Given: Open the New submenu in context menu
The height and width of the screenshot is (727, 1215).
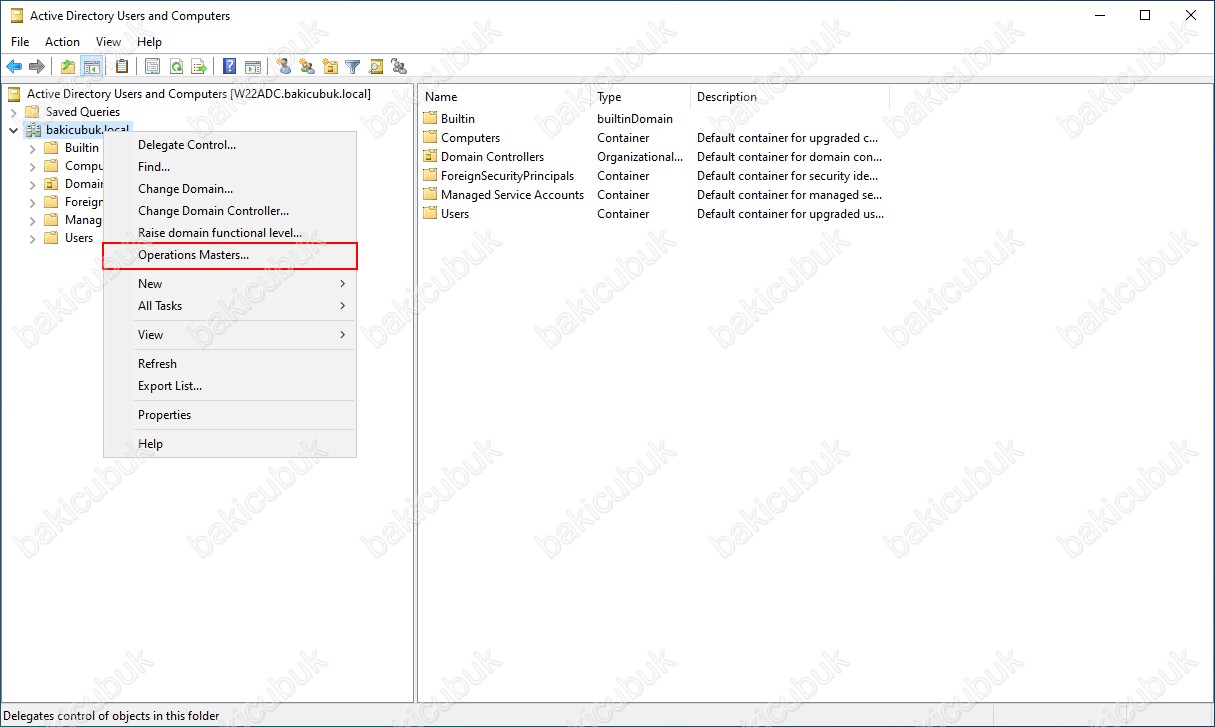Looking at the screenshot, I should [x=229, y=284].
